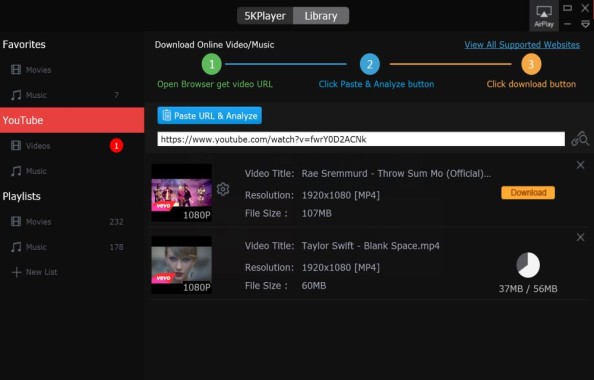Viewport: 594px width, 380px height.
Task: Open the dropdown arrow under window close button
Action: (x=585, y=24)
